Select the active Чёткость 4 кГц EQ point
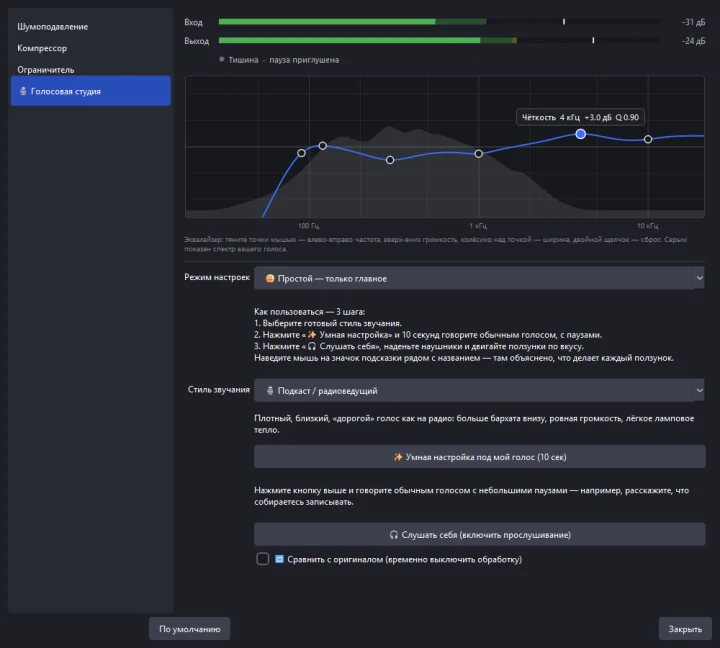720x648 pixels. (x=580, y=134)
